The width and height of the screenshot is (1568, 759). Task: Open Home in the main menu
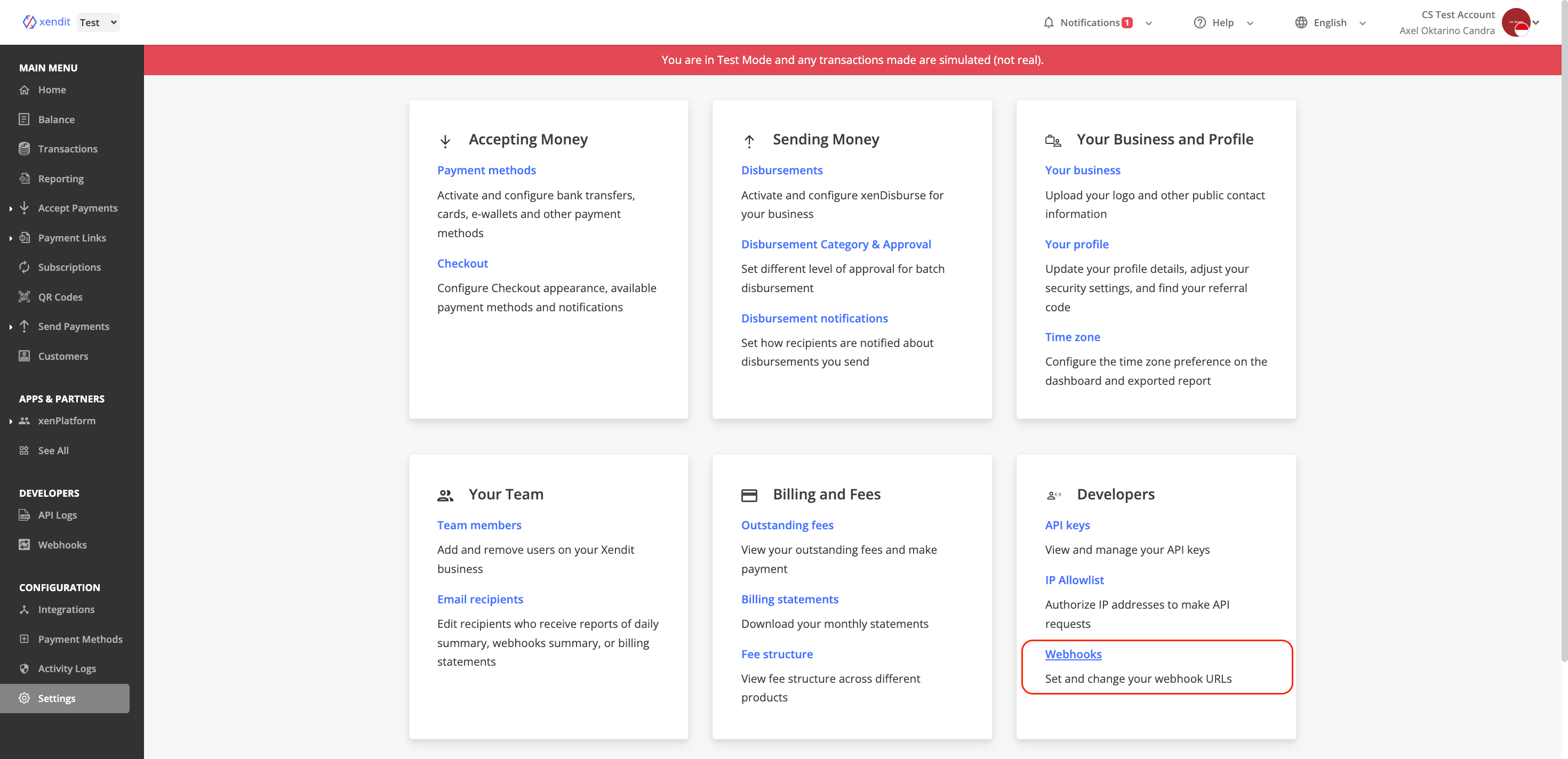tap(52, 90)
